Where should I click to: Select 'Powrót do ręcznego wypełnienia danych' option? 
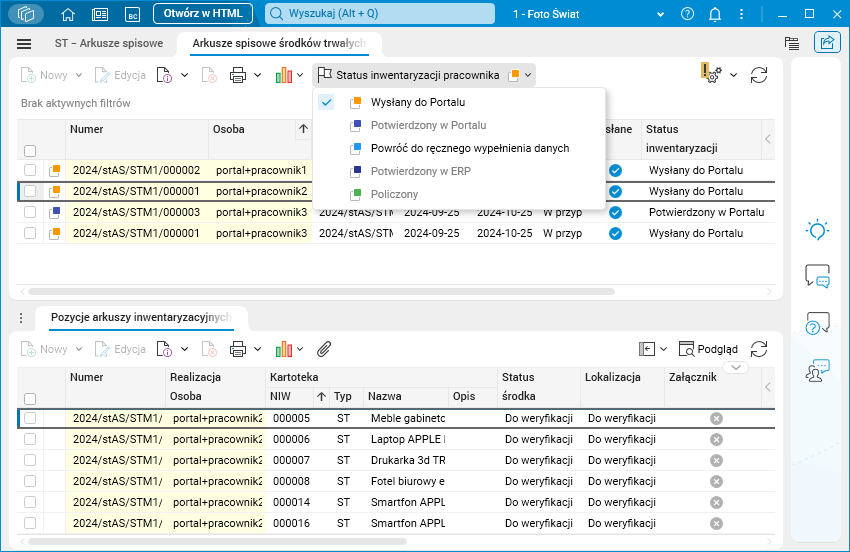(469, 148)
